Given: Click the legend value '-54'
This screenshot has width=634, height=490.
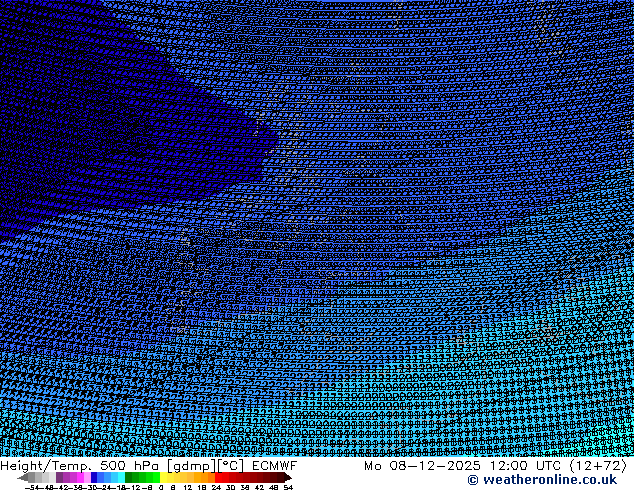Looking at the screenshot, I should (32, 487).
